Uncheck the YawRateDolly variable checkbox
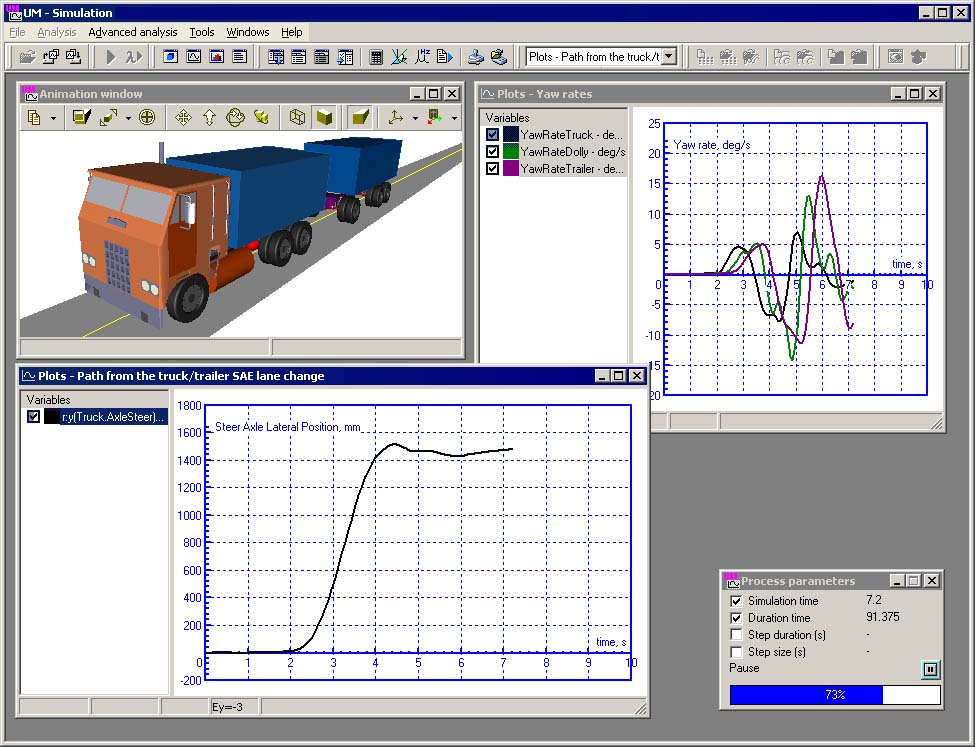 tap(492, 152)
